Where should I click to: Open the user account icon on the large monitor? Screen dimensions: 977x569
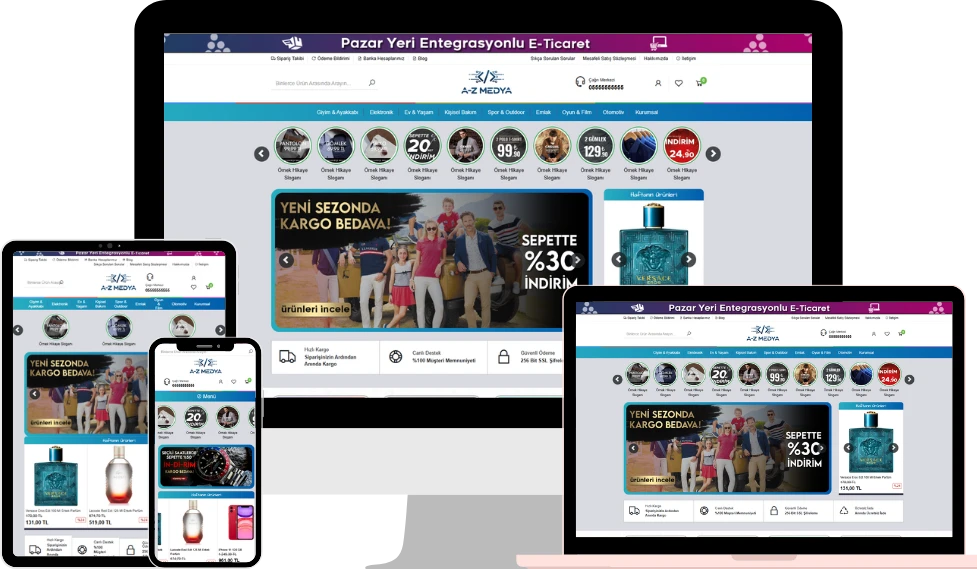[x=657, y=83]
